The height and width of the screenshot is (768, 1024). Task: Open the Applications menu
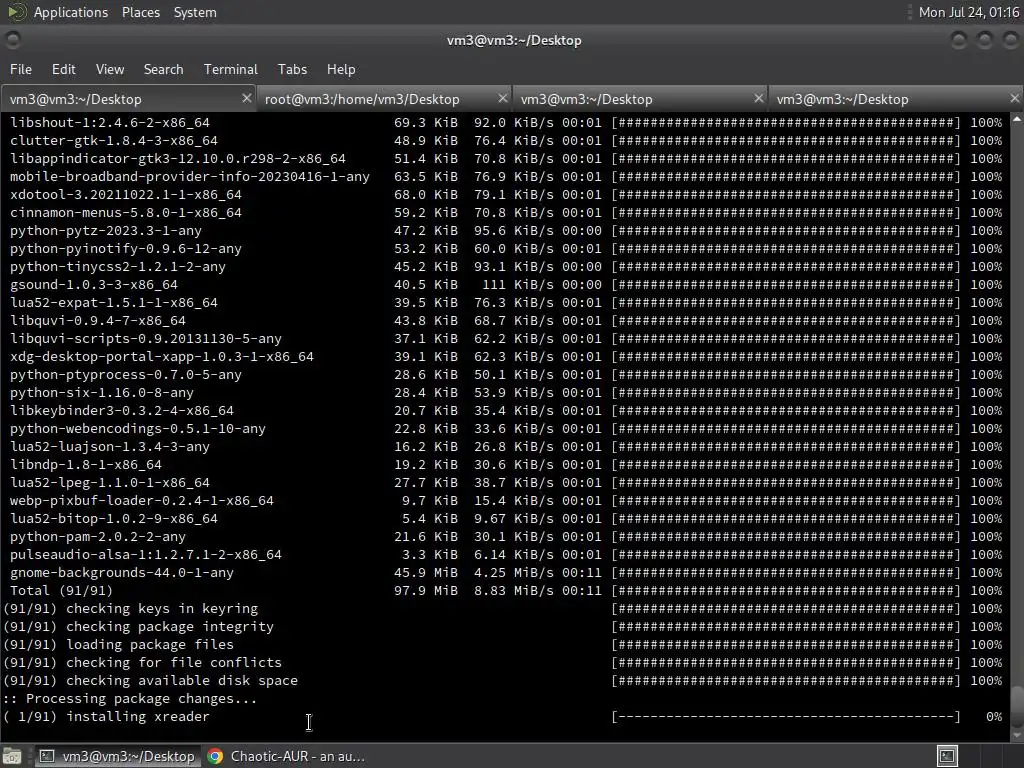coord(71,12)
